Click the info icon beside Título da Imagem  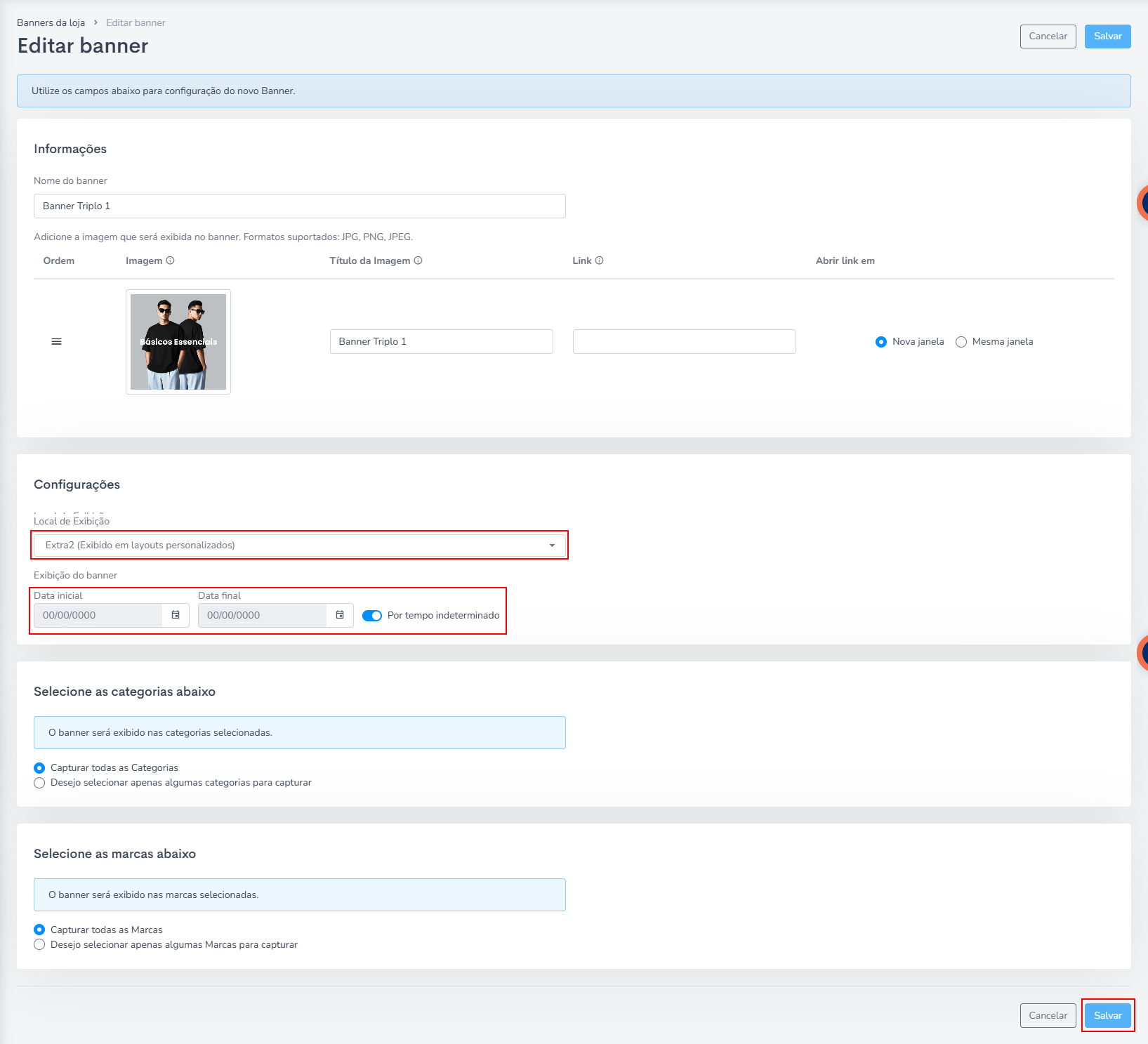[418, 260]
